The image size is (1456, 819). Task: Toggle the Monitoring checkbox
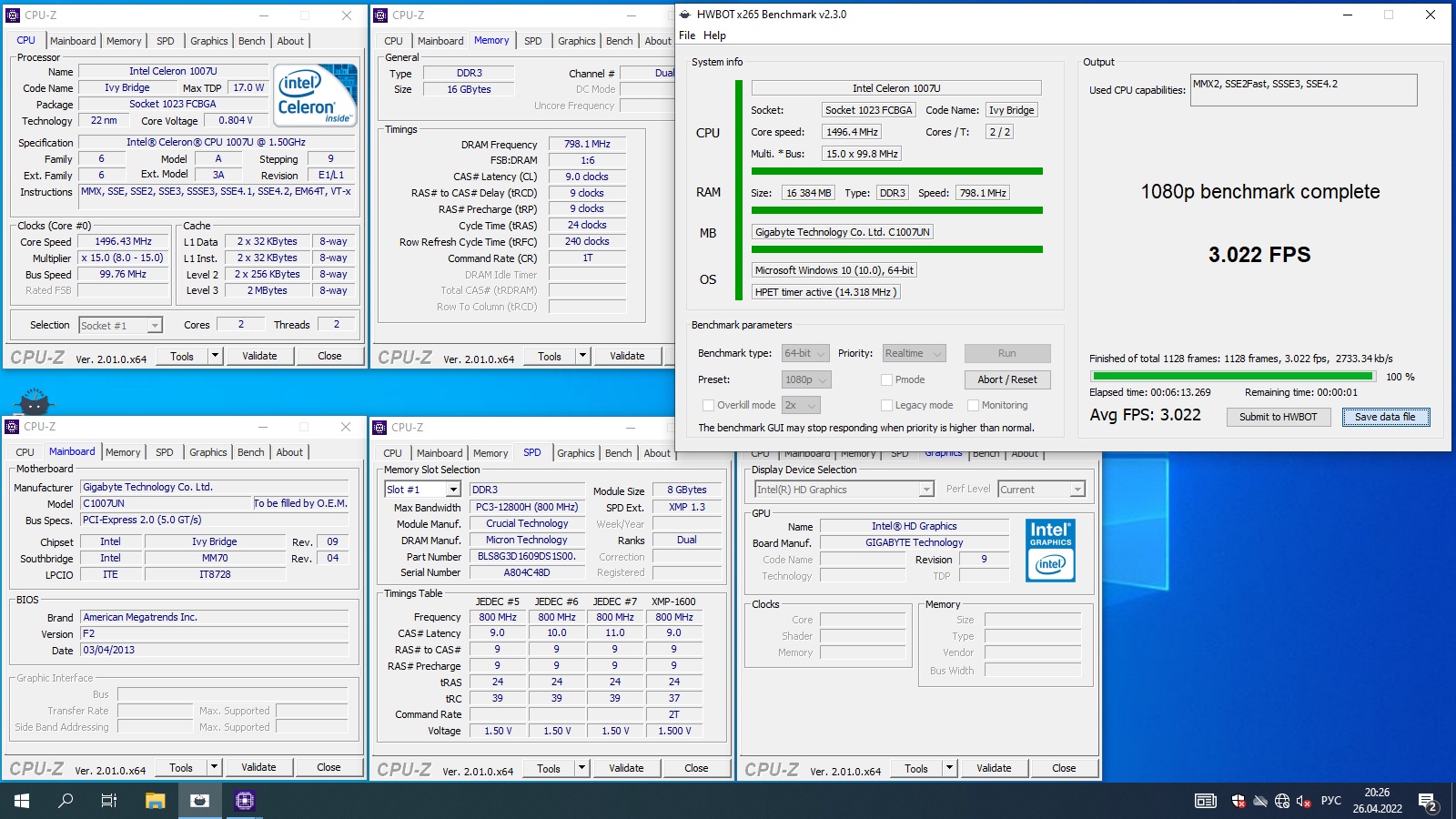click(973, 405)
